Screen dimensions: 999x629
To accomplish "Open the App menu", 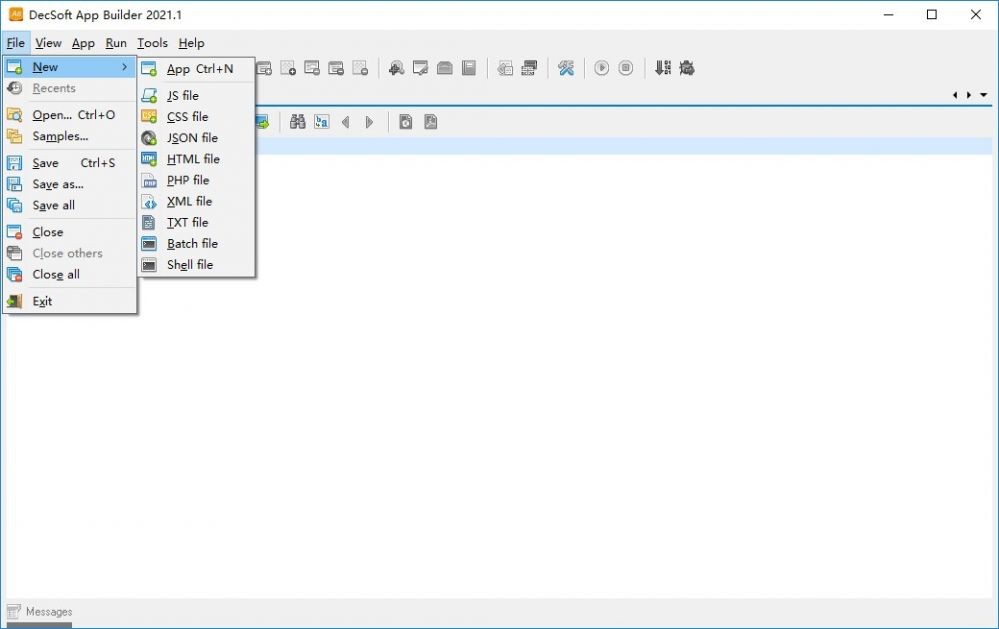I will 83,43.
